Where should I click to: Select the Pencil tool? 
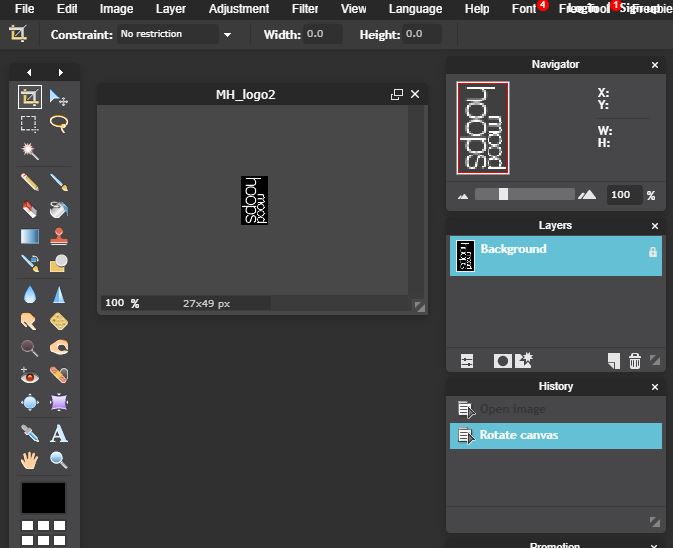30,183
